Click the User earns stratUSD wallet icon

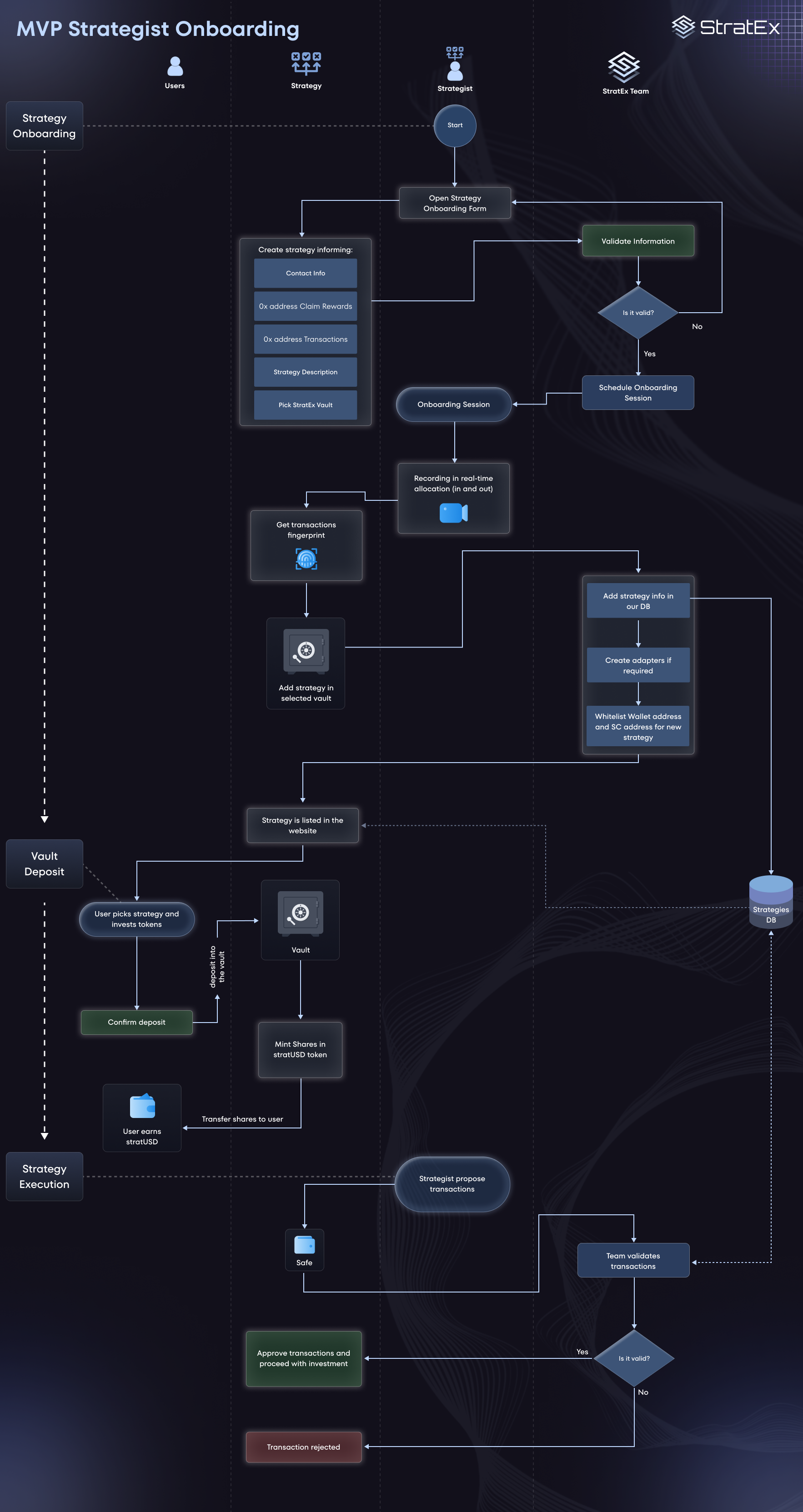click(x=142, y=1107)
